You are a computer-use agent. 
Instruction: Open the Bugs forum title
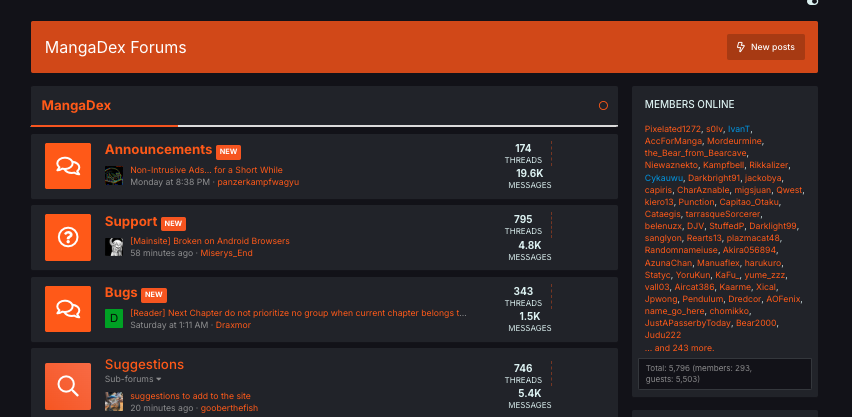pos(121,293)
